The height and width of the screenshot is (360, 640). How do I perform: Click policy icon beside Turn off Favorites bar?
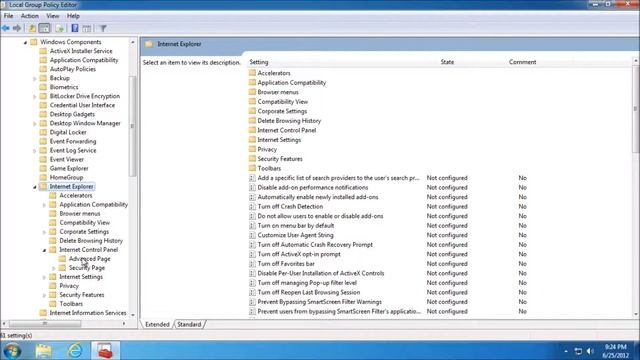click(252, 264)
